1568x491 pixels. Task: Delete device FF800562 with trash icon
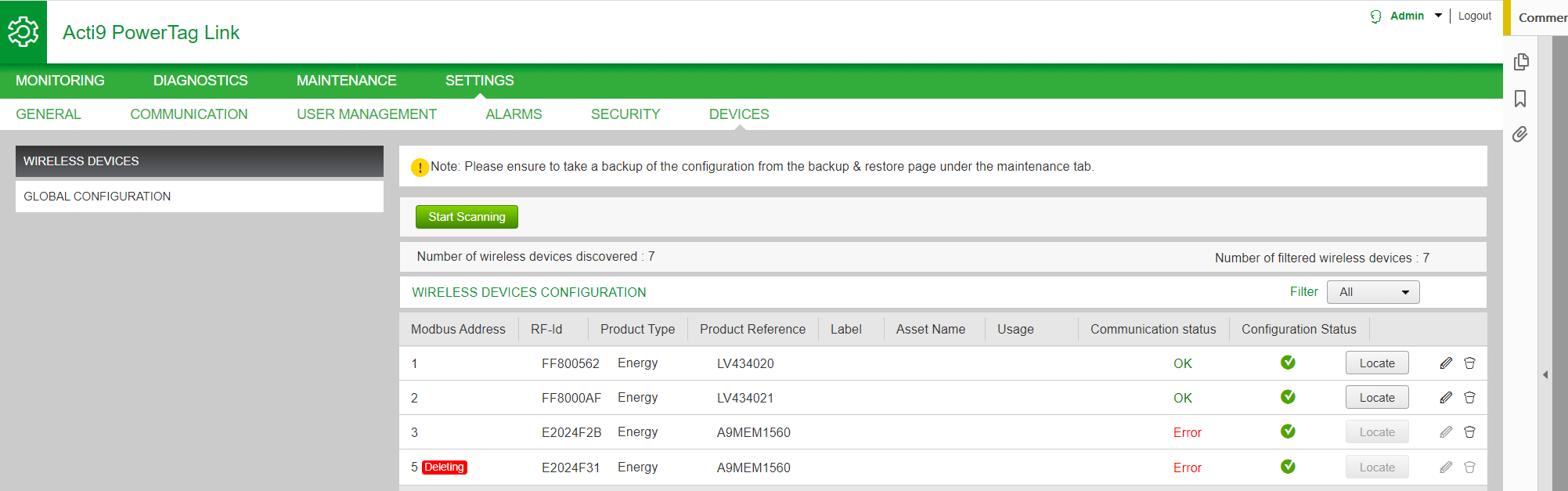pos(1469,363)
